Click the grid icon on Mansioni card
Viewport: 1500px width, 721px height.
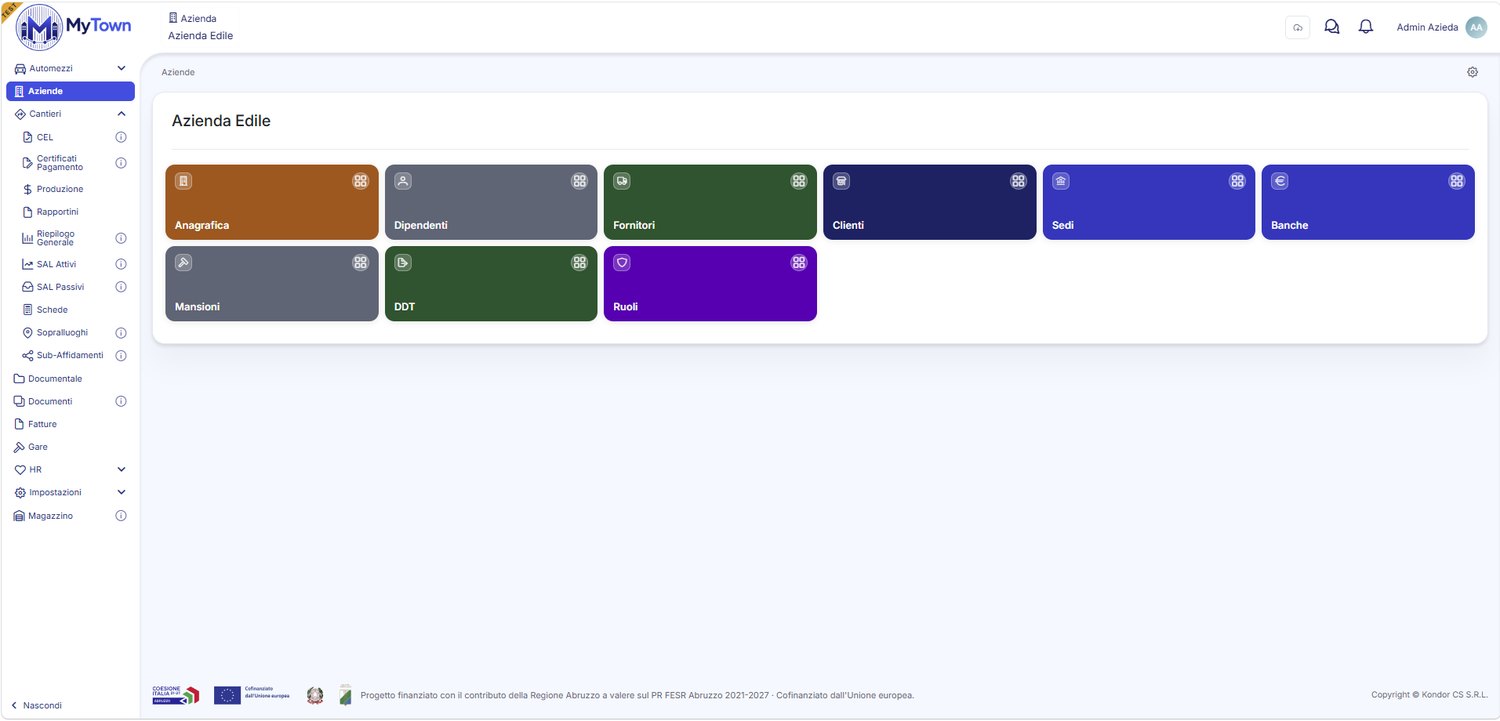pos(361,262)
